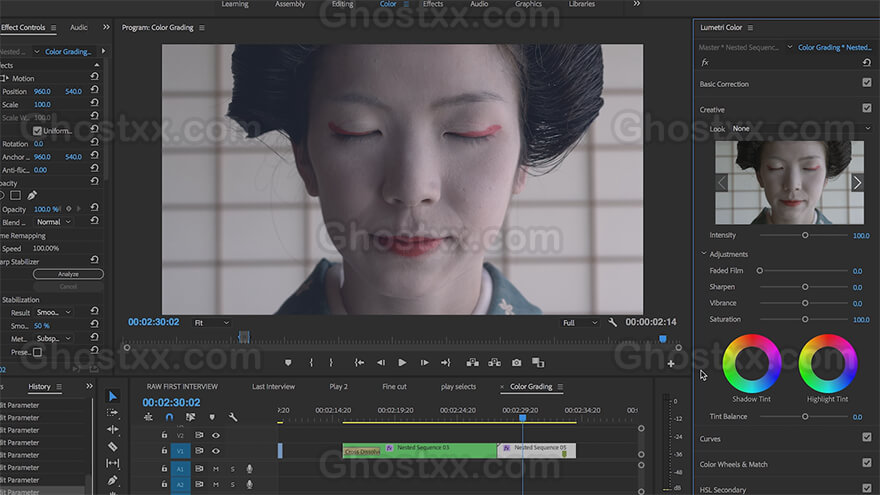Open the button editor plus icon

tap(671, 364)
